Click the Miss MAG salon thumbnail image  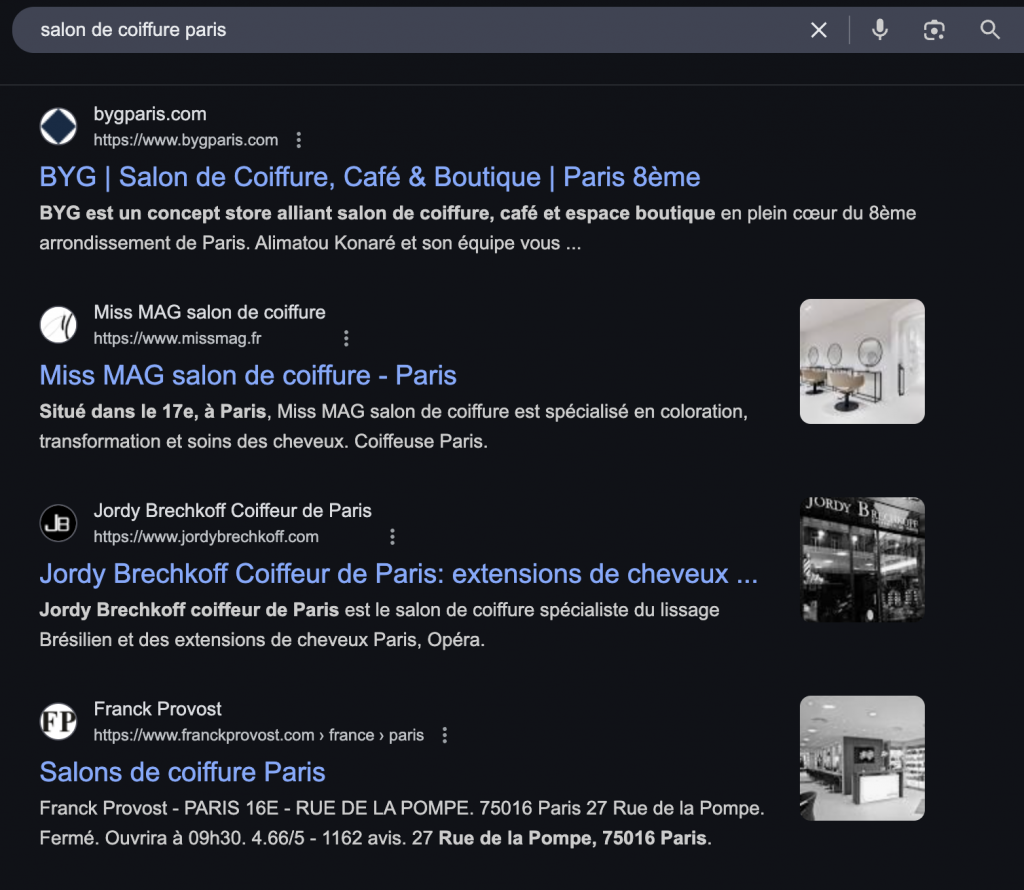click(x=862, y=361)
